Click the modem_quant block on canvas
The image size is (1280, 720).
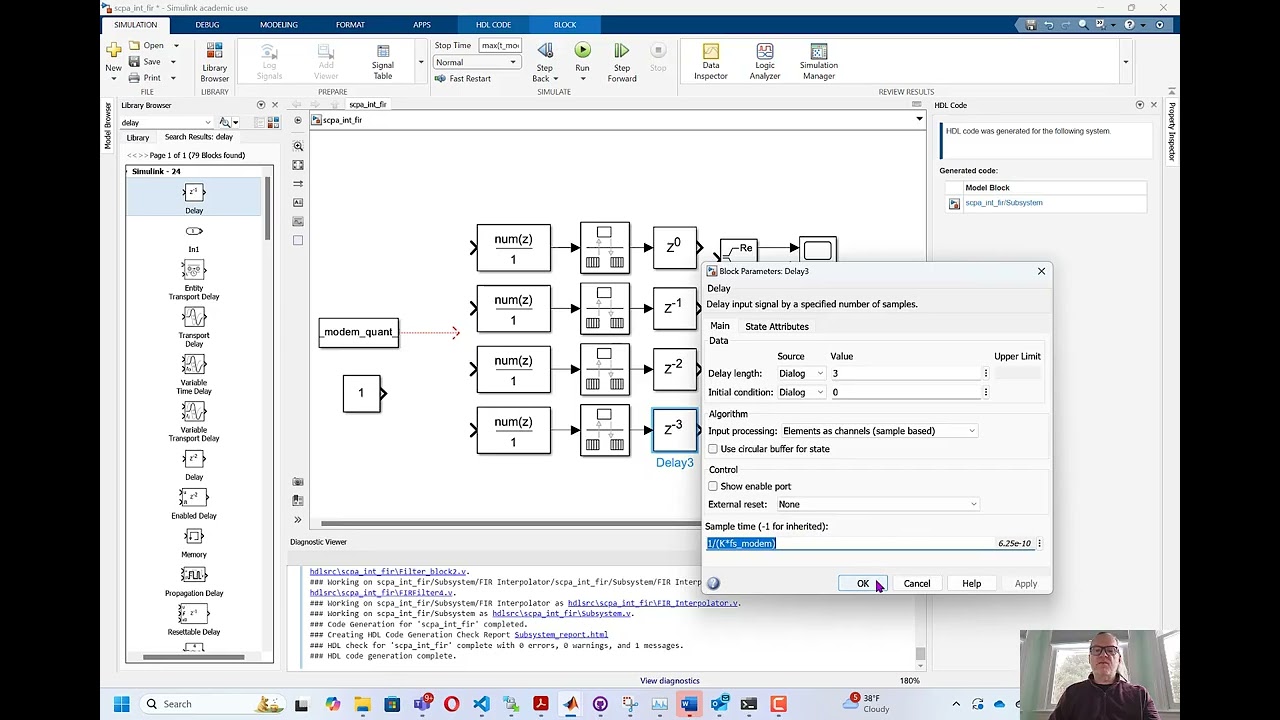pyautogui.click(x=358, y=332)
